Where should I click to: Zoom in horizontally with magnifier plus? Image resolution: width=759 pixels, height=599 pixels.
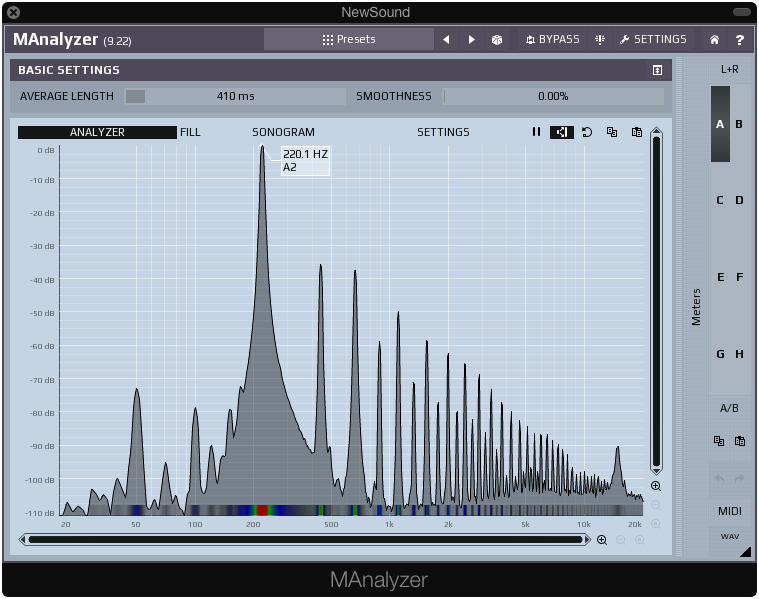(x=602, y=540)
